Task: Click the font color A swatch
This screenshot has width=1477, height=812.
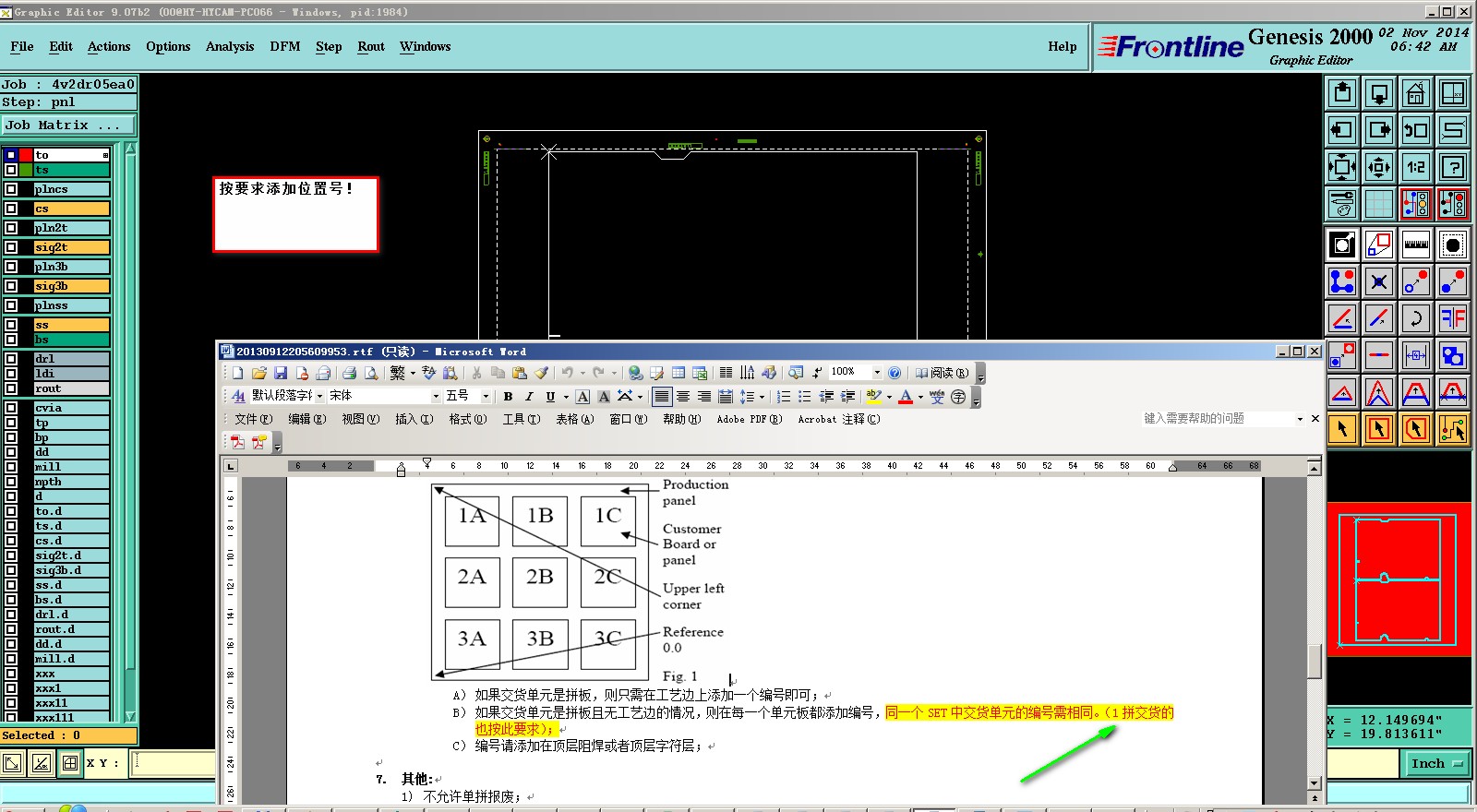Action: coord(906,397)
